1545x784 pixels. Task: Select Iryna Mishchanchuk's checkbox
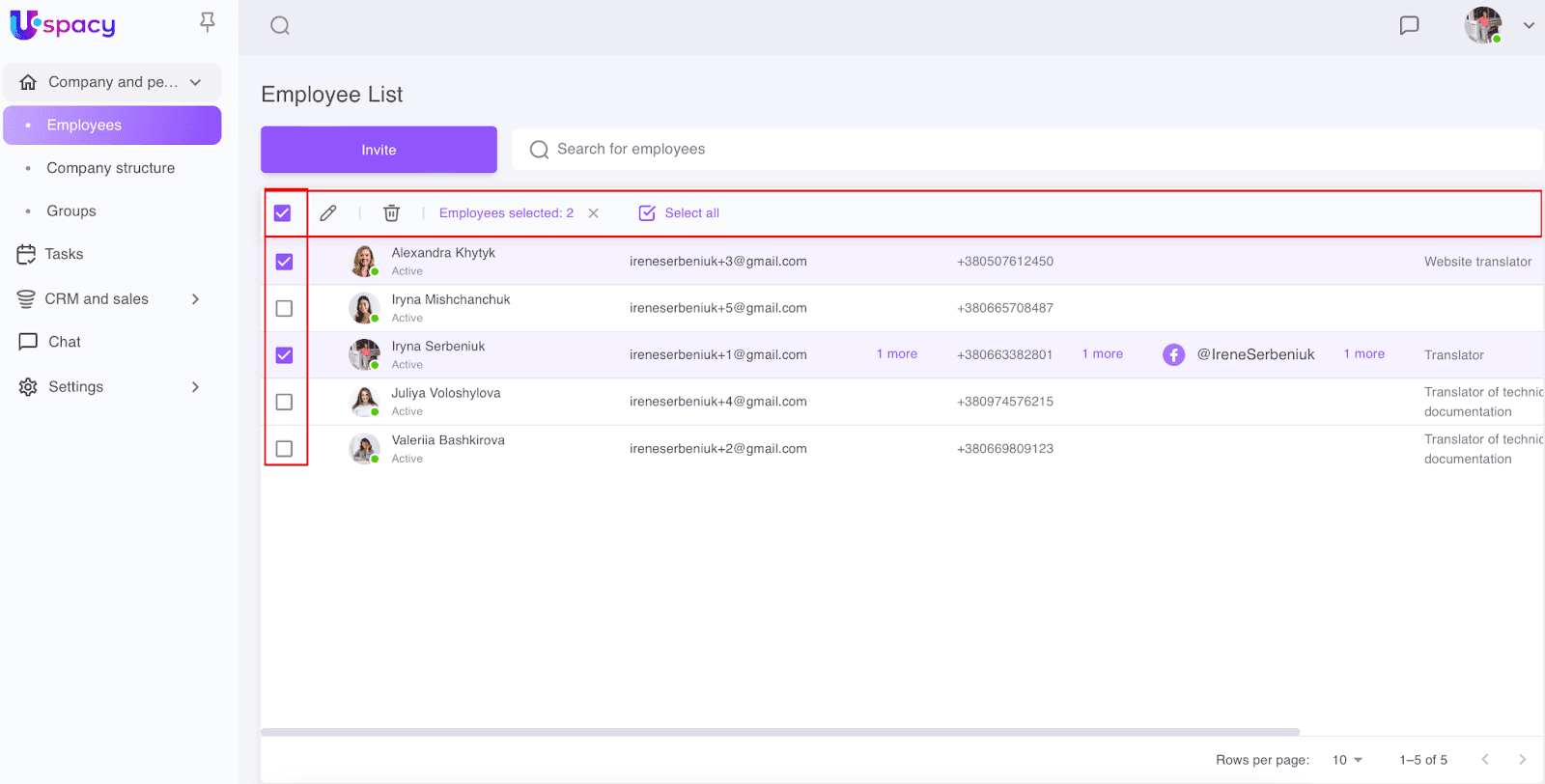pos(284,309)
